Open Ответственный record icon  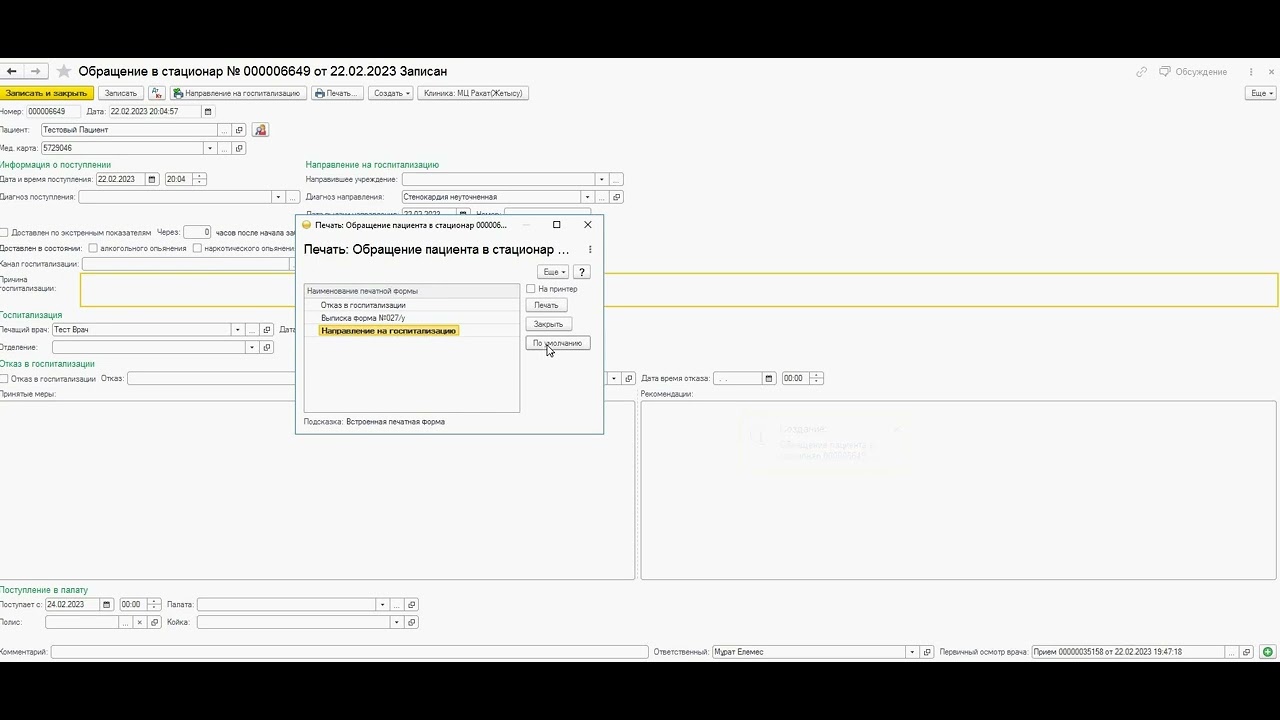(926, 652)
